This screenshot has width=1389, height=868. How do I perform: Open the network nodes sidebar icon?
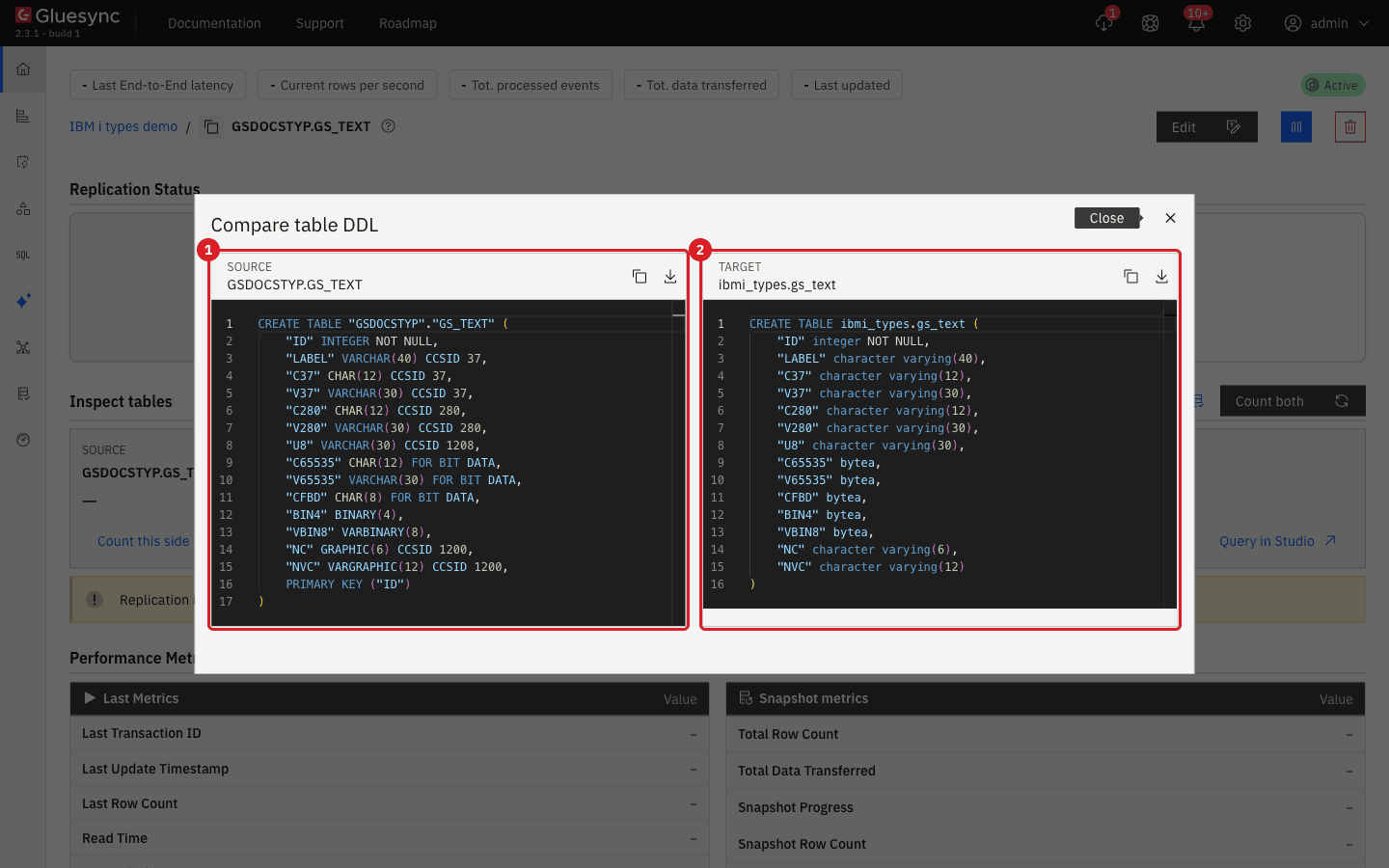coord(23,347)
